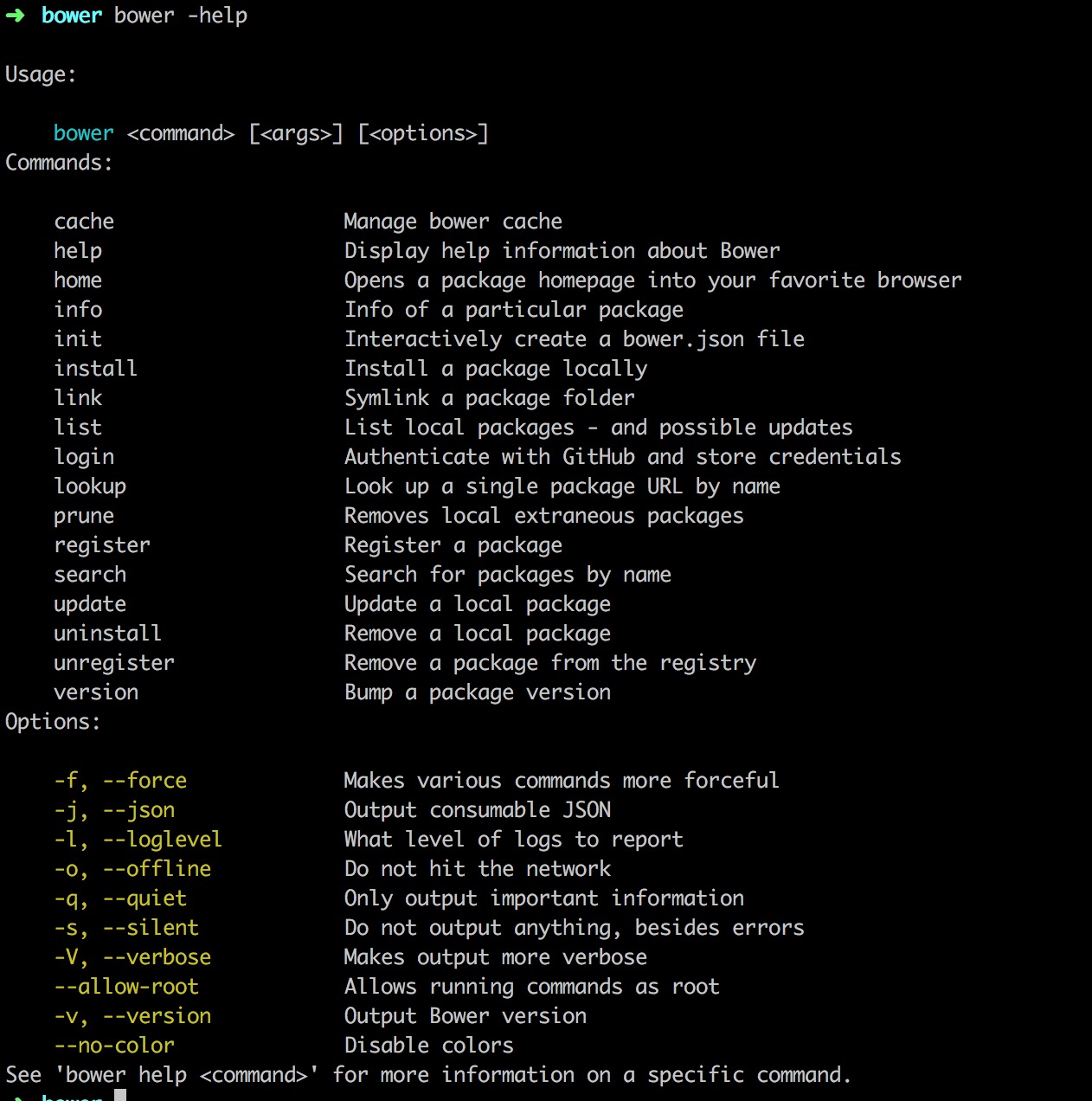The image size is (1092, 1101).
Task: Click the 'update' command name
Action: (x=90, y=604)
